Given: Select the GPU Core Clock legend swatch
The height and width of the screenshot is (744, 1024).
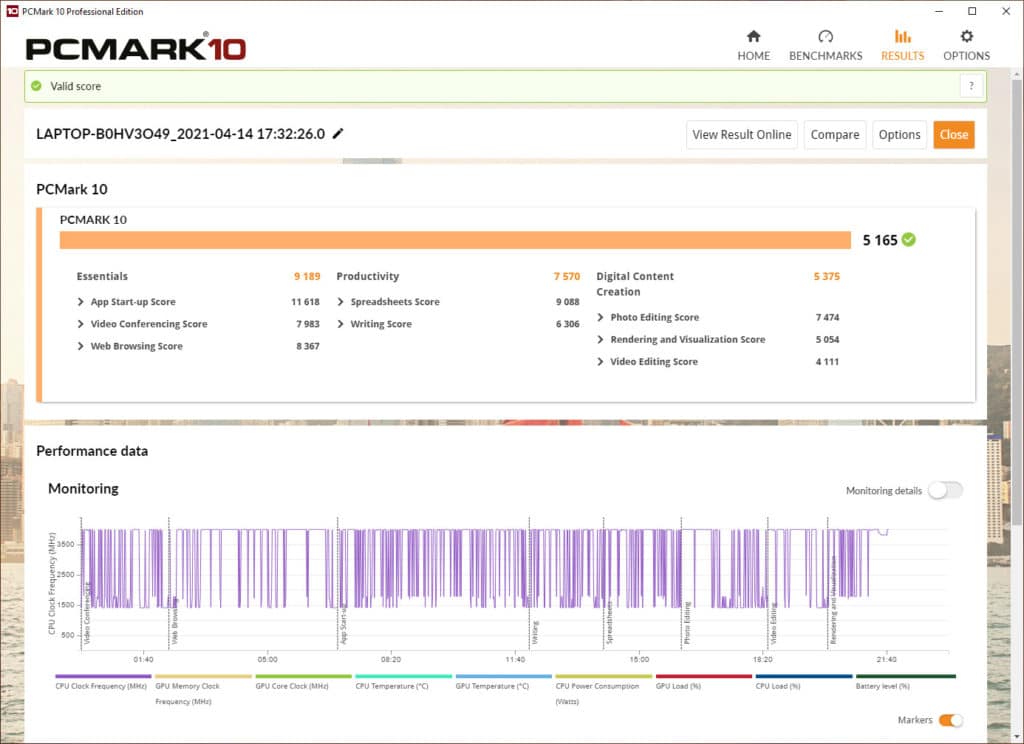Looking at the screenshot, I should (x=304, y=676).
